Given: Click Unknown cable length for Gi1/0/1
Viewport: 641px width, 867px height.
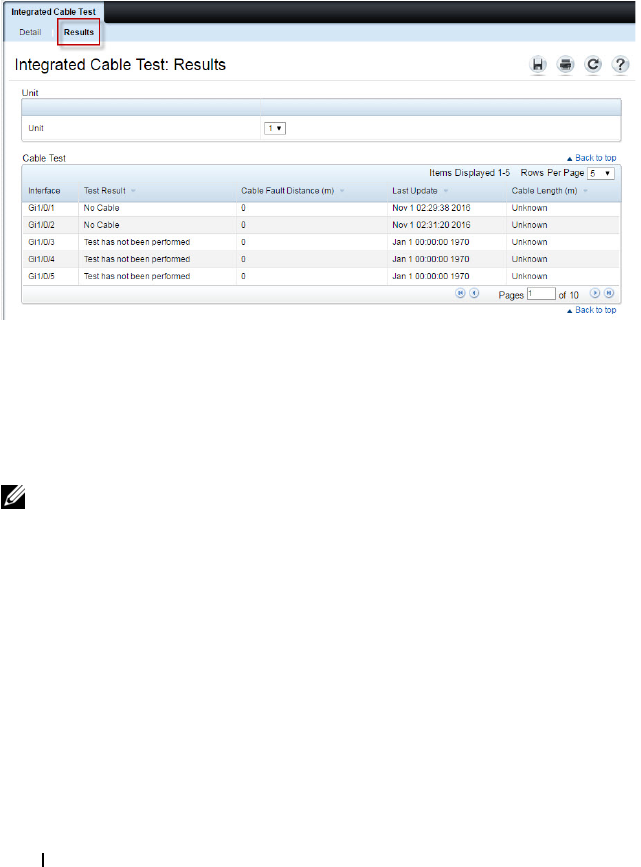Looking at the screenshot, I should 529,208.
